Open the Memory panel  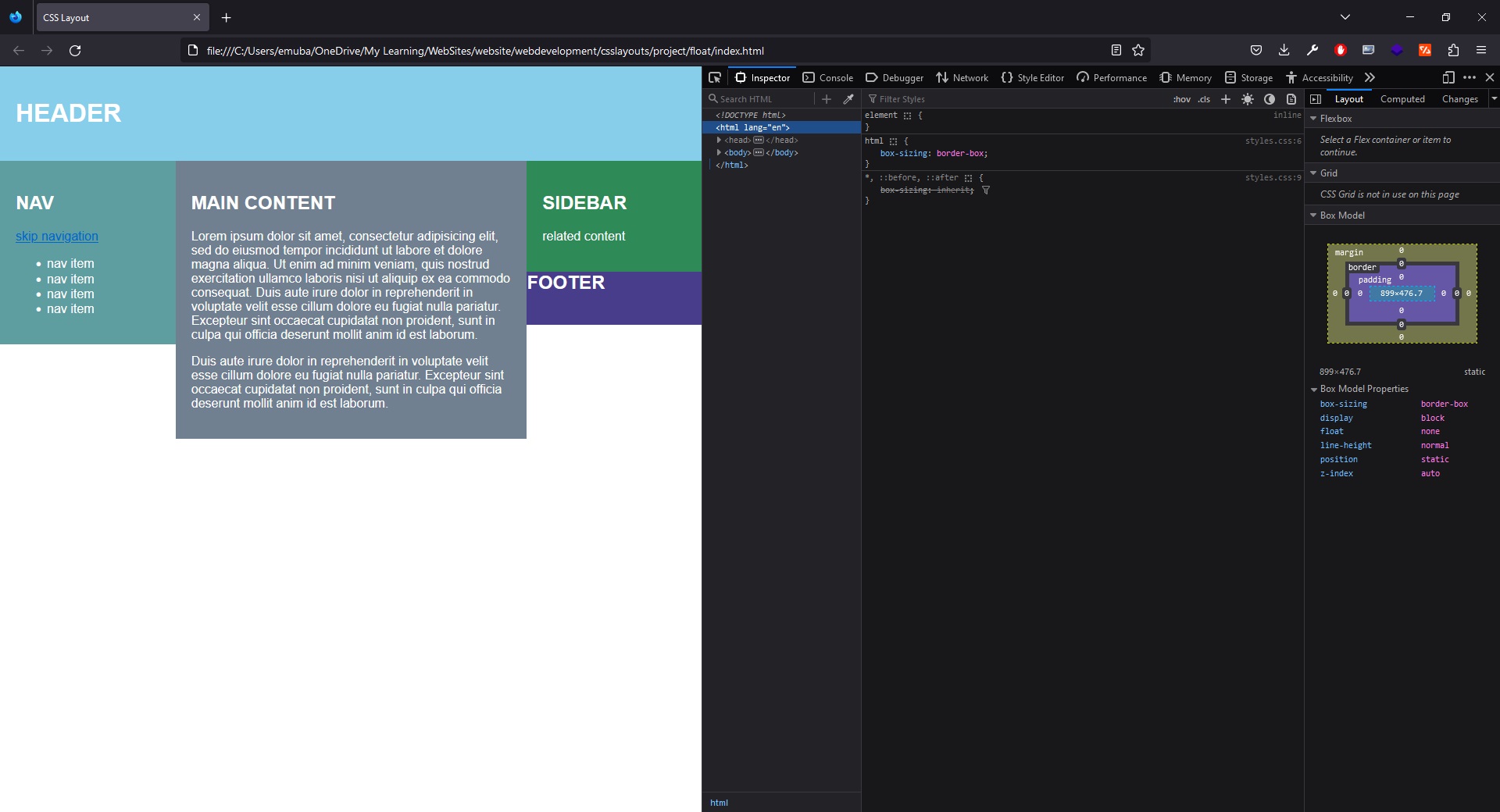[x=1186, y=77]
